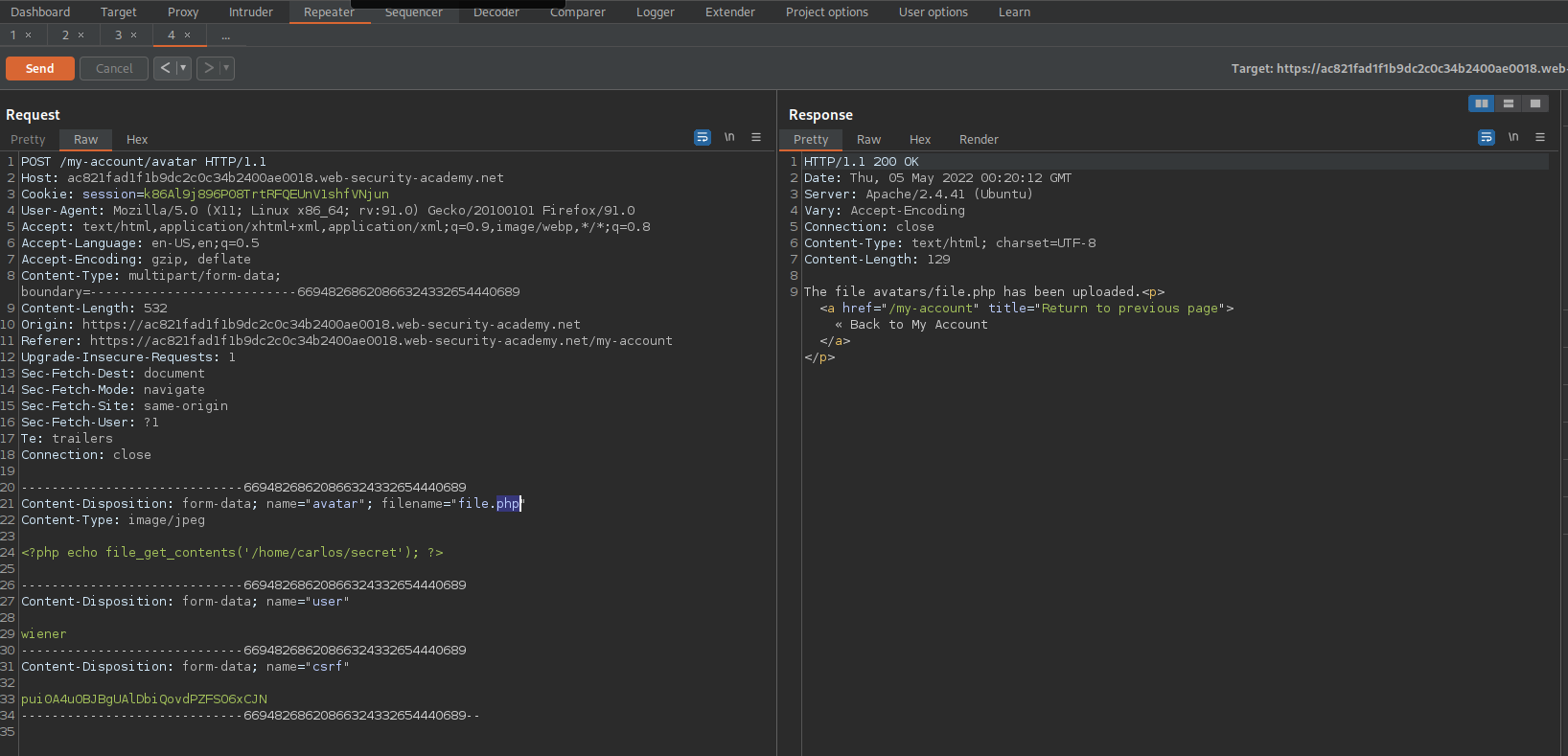The width and height of the screenshot is (1568, 756).
Task: Click the session cookie value
Action: pos(266,195)
